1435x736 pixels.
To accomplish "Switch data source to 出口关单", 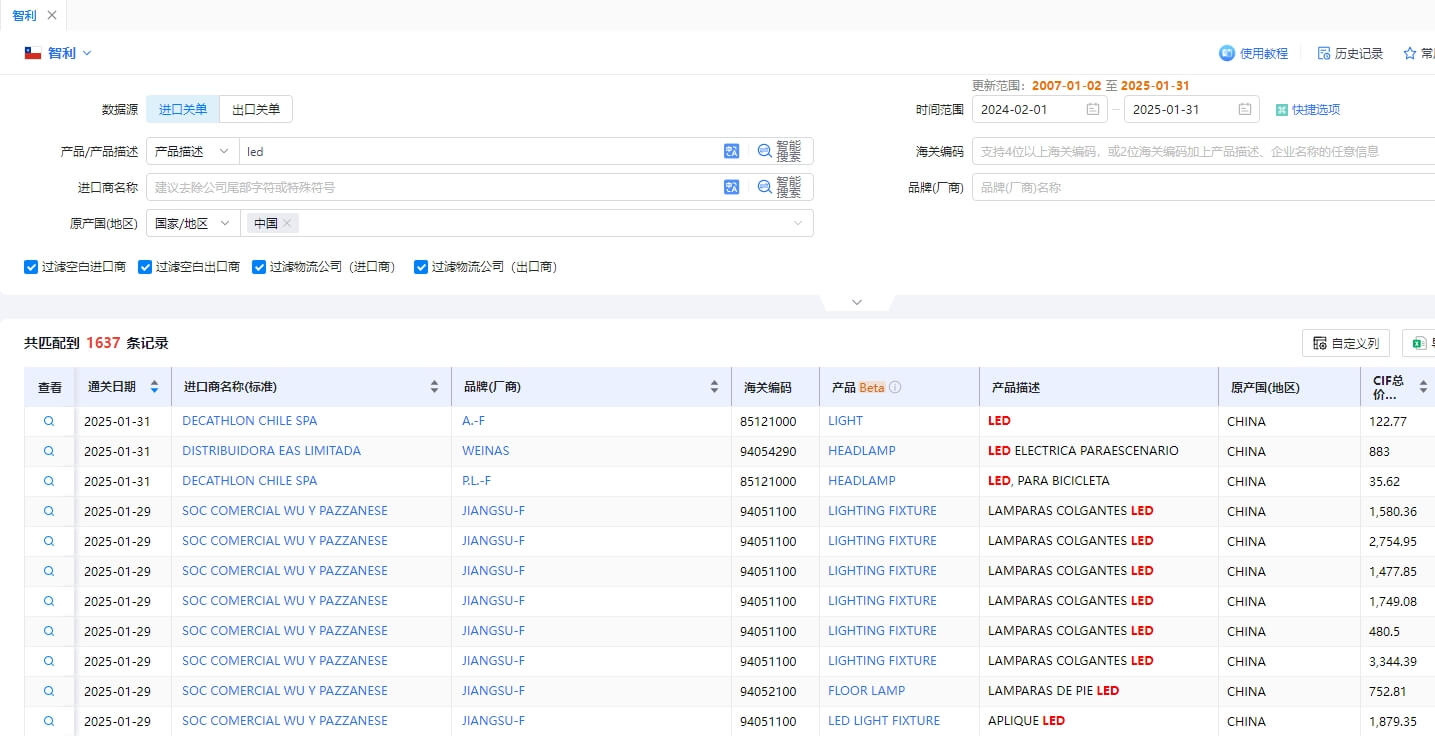I will coord(256,109).
